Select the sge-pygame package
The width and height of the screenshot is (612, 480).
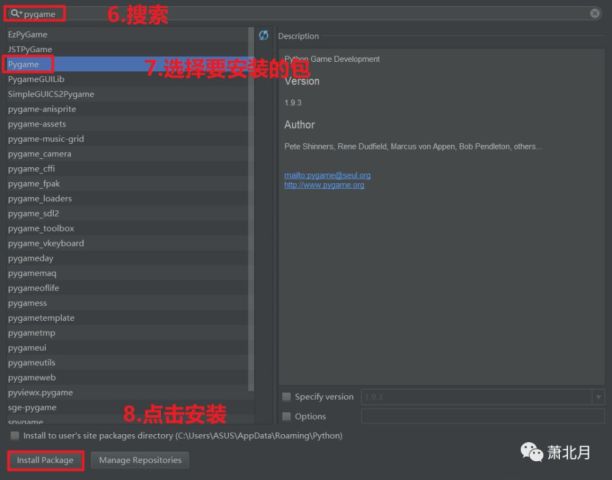(127, 407)
